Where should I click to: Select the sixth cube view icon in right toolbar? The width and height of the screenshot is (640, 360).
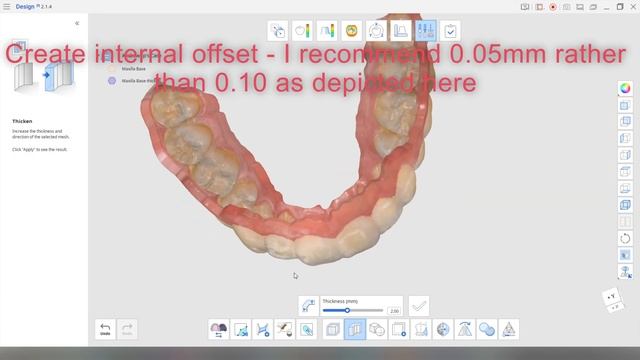click(x=625, y=188)
